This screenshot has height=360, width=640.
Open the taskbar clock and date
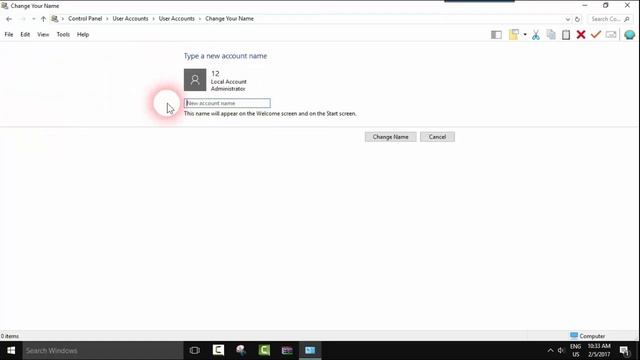point(599,351)
